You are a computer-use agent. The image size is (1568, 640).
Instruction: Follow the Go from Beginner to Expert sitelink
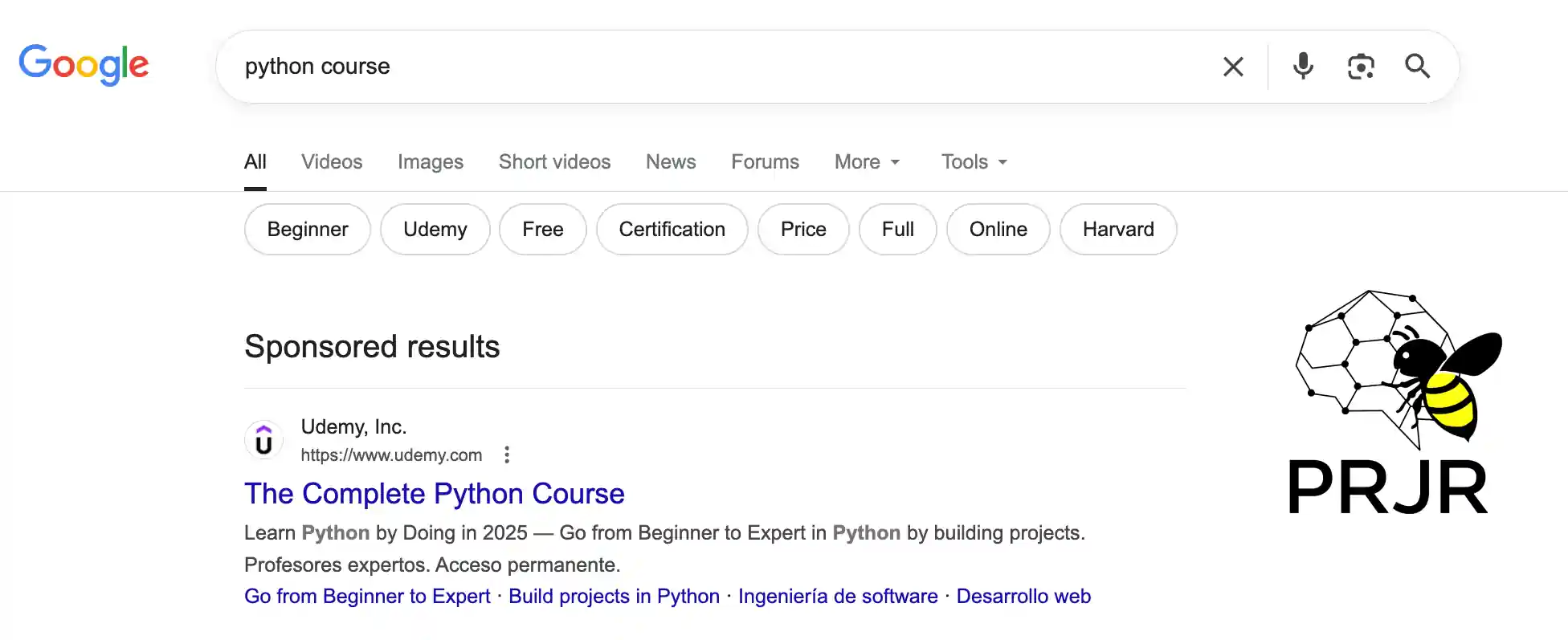click(367, 597)
